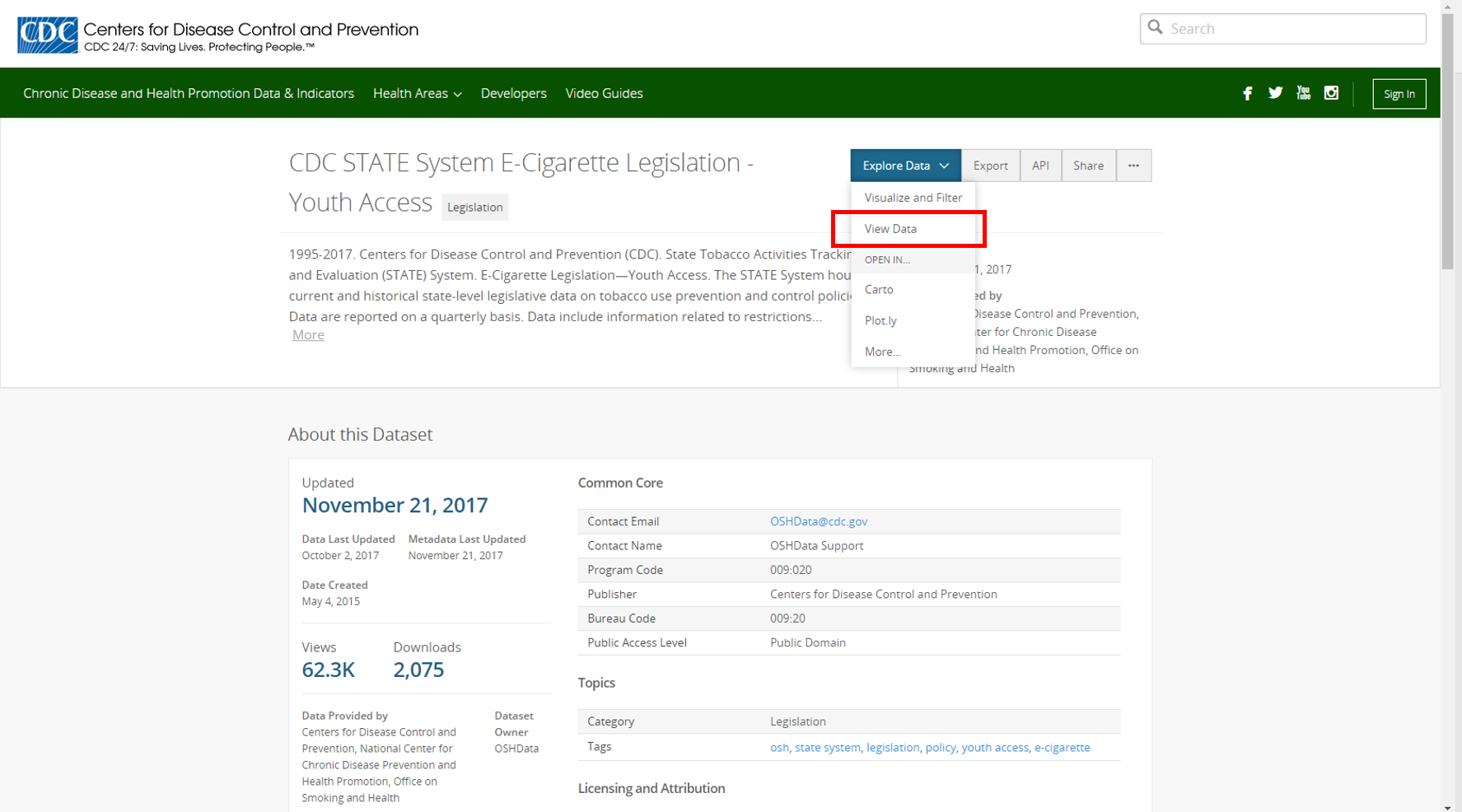Click the Export button

coord(990,166)
